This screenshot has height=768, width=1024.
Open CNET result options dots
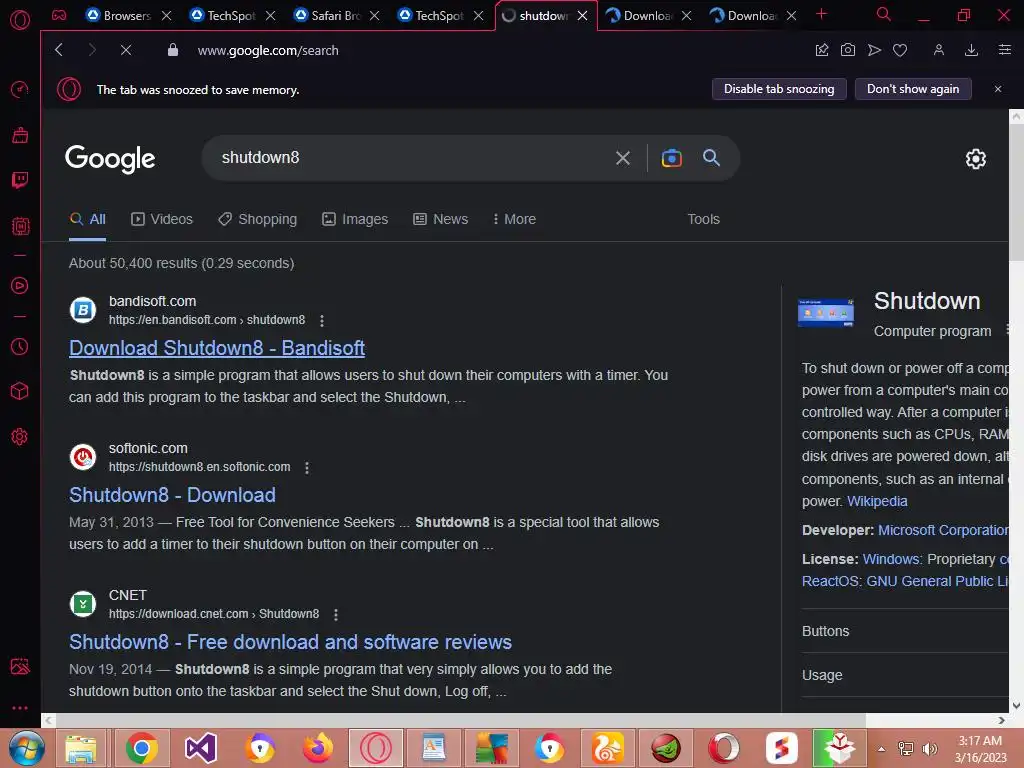(336, 615)
